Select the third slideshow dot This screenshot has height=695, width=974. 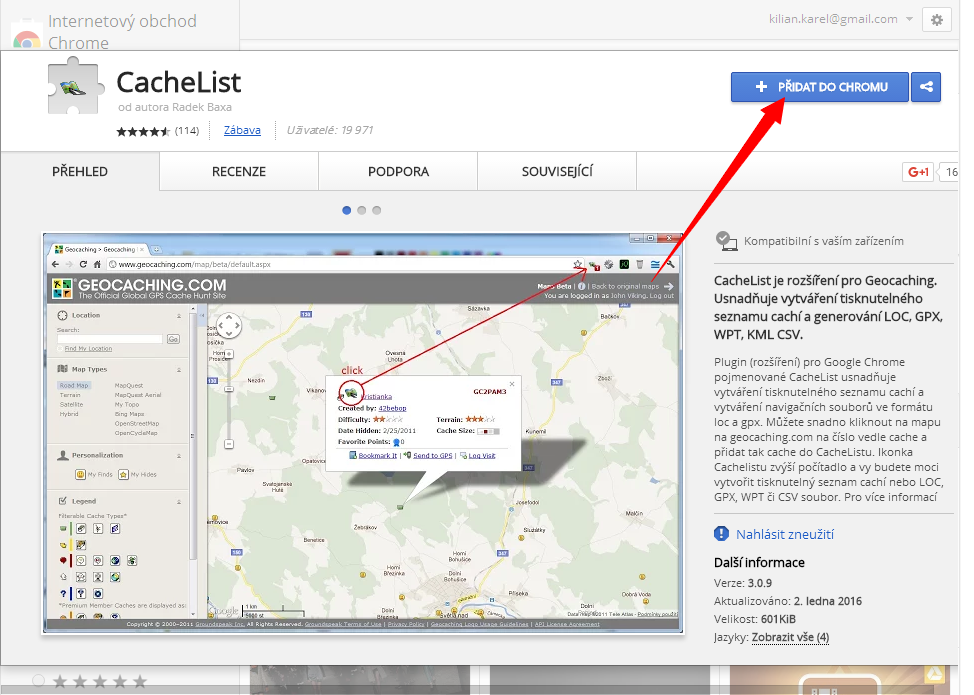[376, 211]
